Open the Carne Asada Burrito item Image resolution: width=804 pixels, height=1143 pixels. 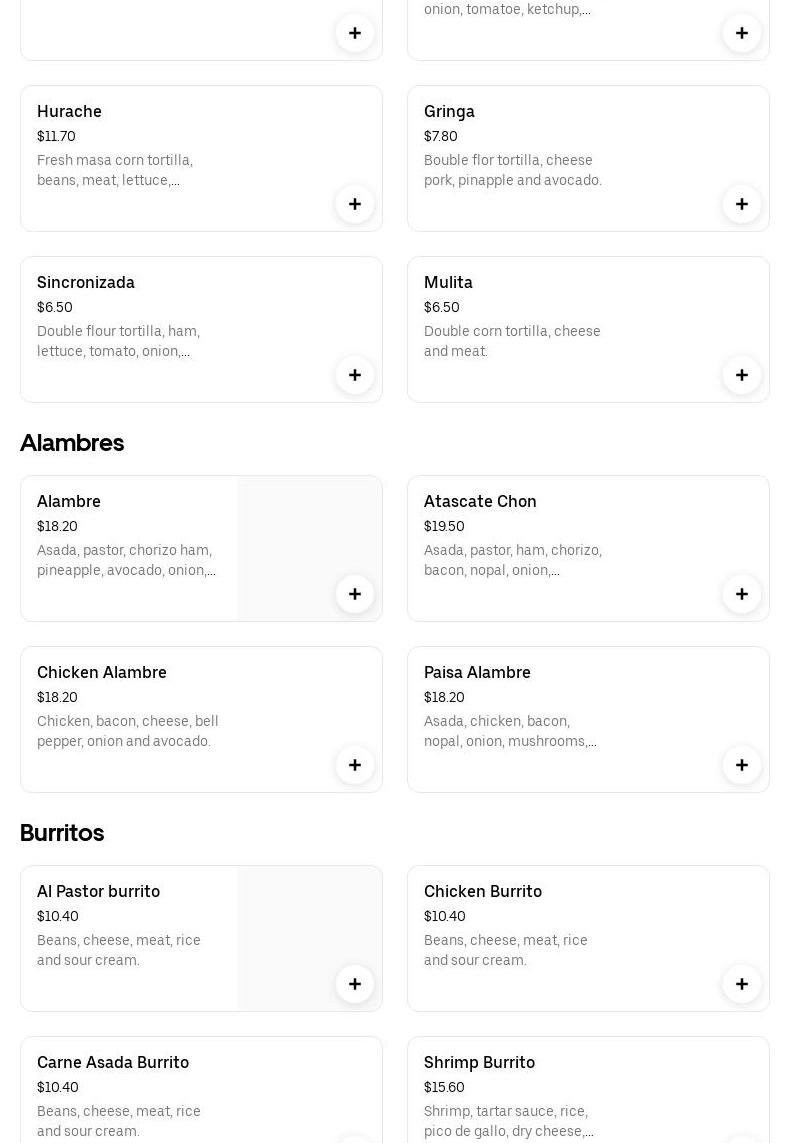point(113,1062)
